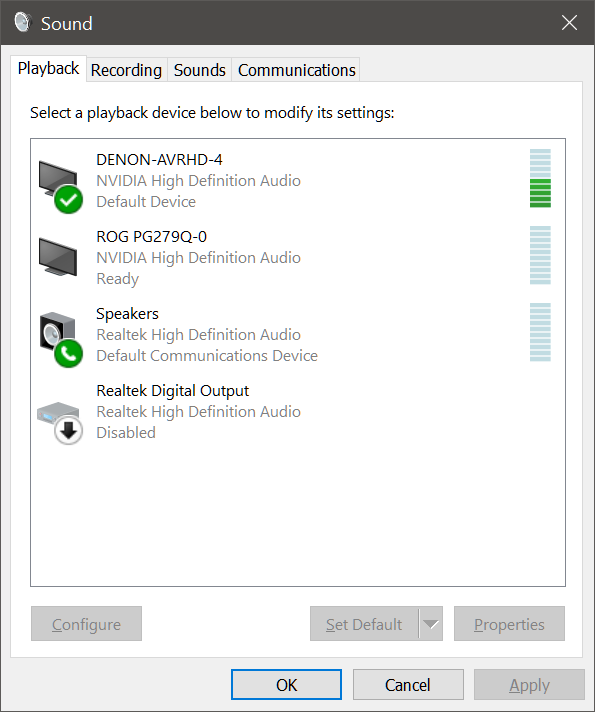
Task: Click the Cancel button
Action: coord(408,685)
